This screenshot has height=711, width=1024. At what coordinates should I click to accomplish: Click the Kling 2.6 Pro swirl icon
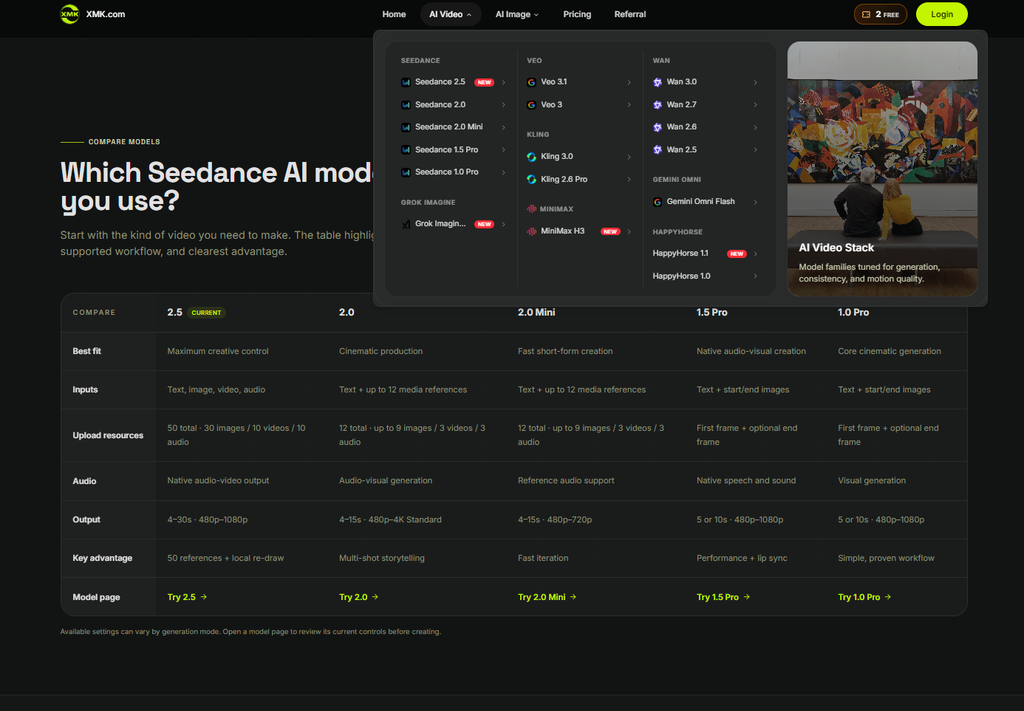tap(532, 179)
